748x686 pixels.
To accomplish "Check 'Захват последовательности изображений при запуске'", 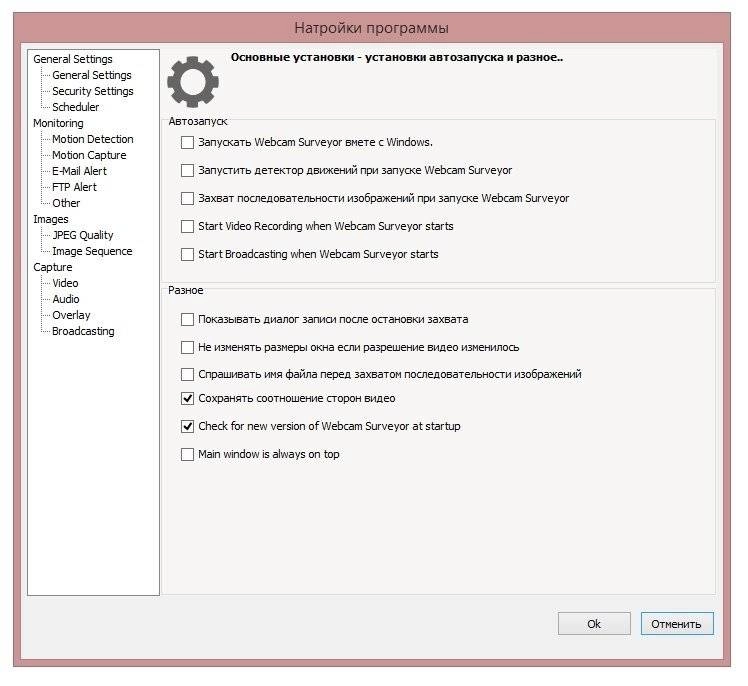I will [187, 198].
